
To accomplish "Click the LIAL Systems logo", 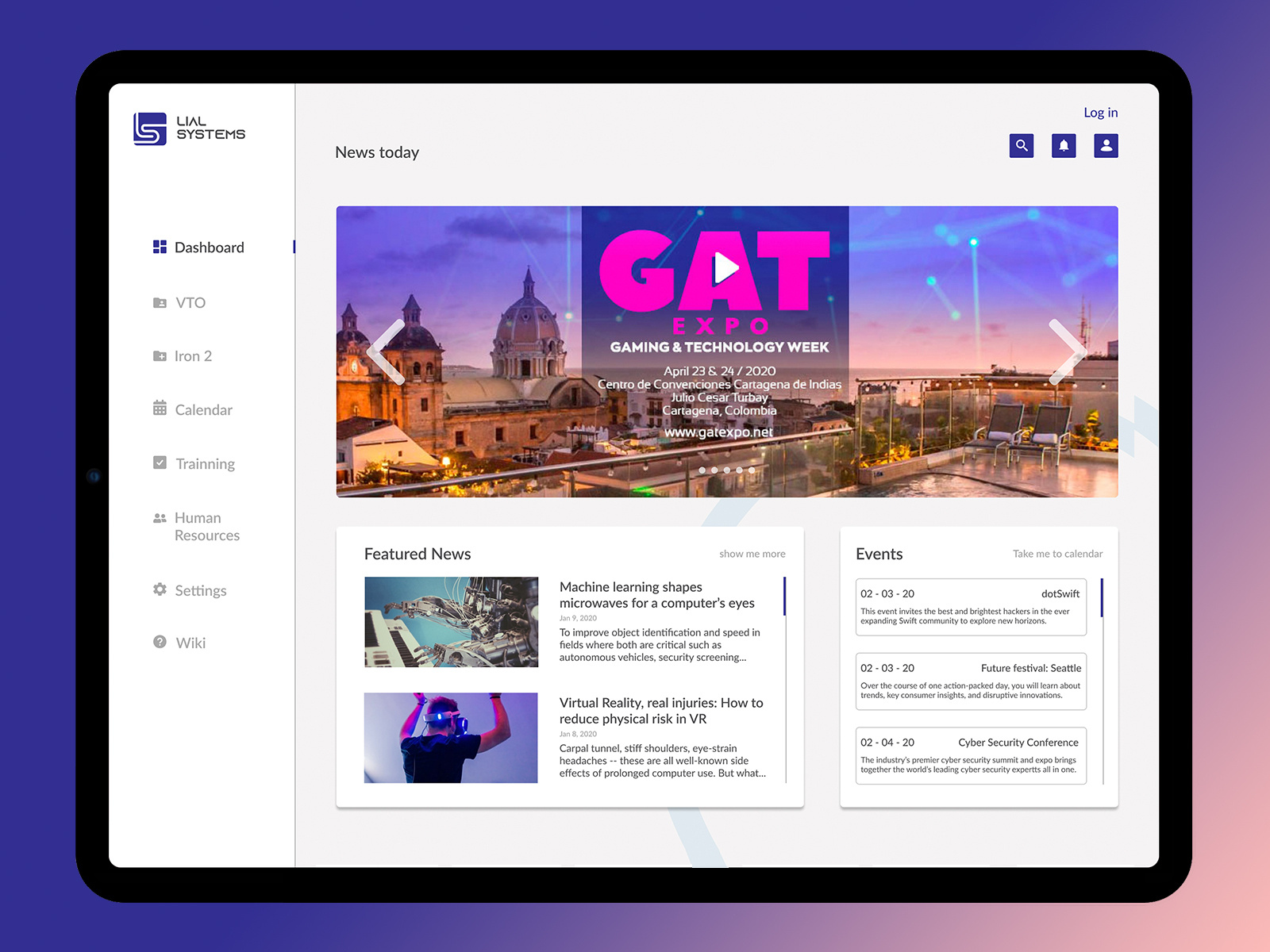I will (187, 129).
